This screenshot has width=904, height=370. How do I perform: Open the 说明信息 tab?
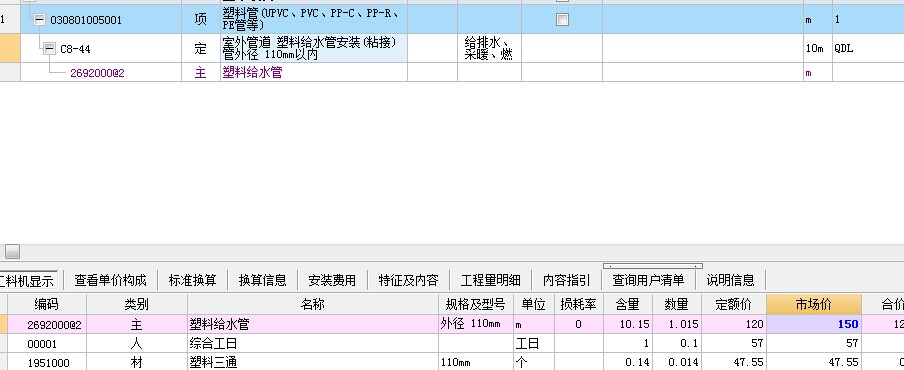click(730, 281)
